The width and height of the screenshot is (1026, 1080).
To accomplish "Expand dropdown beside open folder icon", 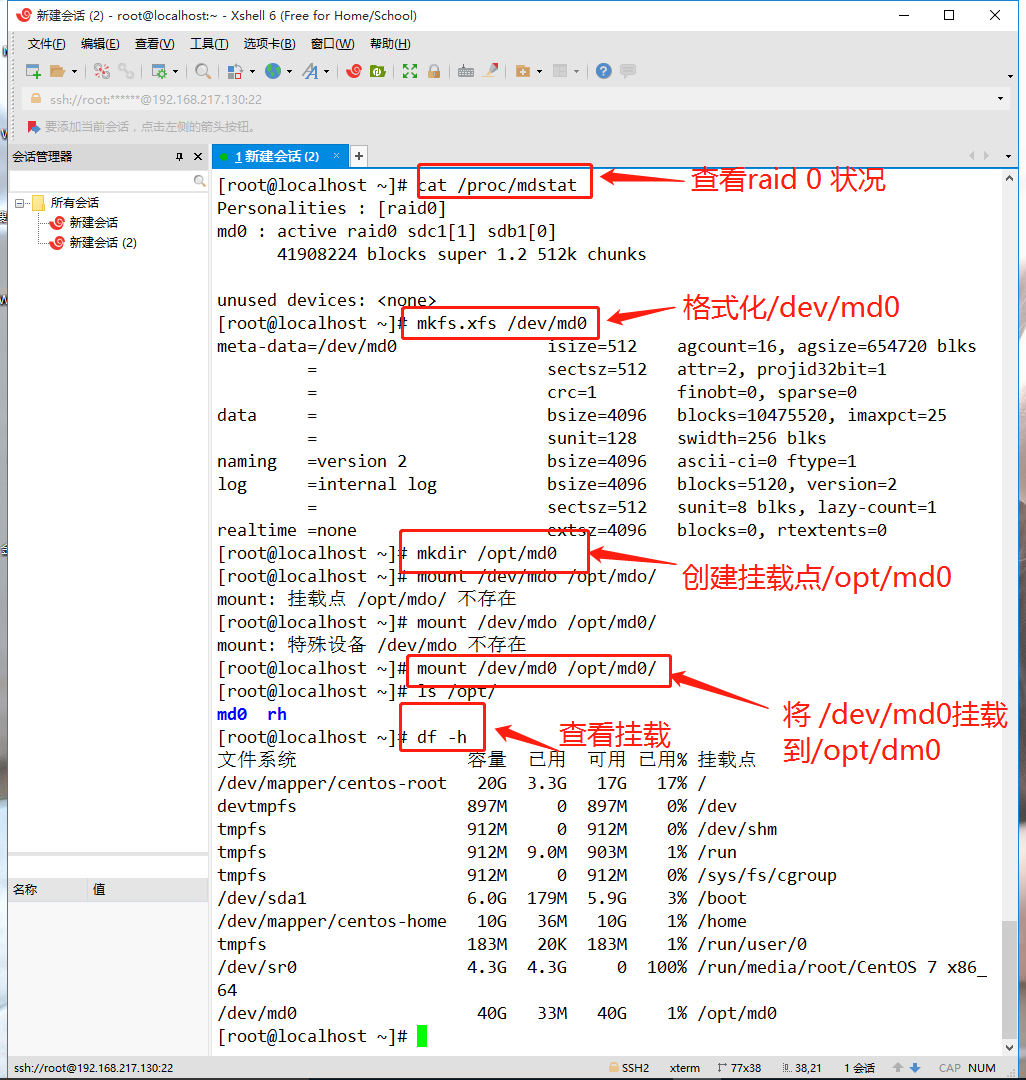I will click(74, 71).
